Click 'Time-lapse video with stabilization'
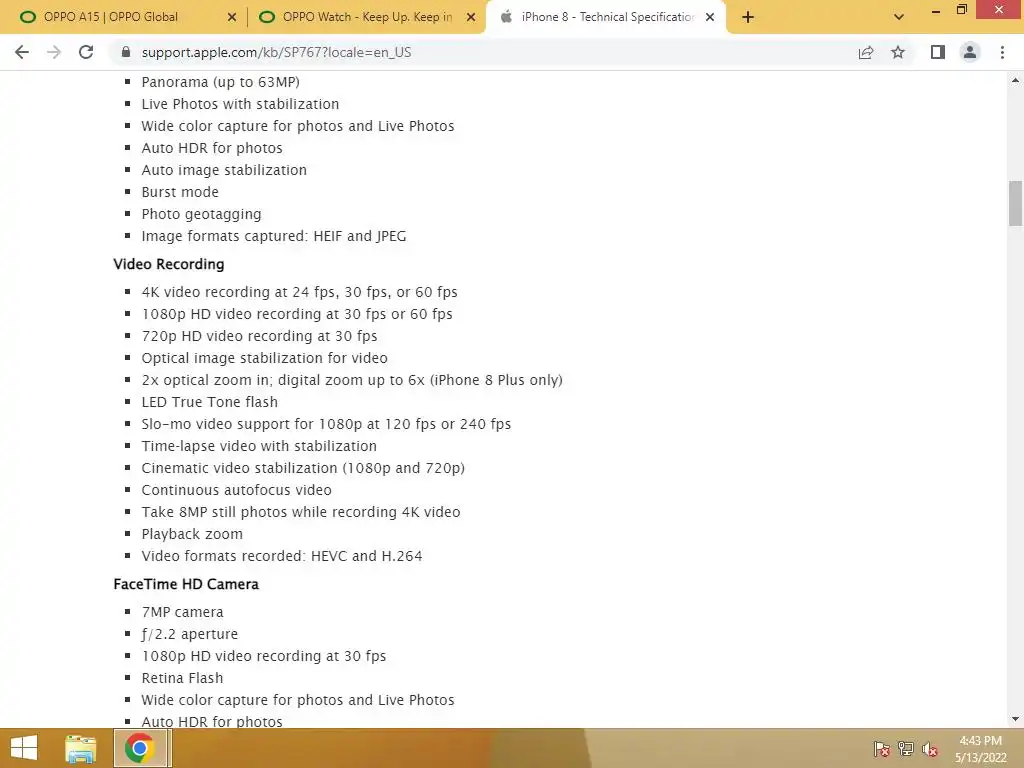The image size is (1024, 768). click(x=259, y=446)
